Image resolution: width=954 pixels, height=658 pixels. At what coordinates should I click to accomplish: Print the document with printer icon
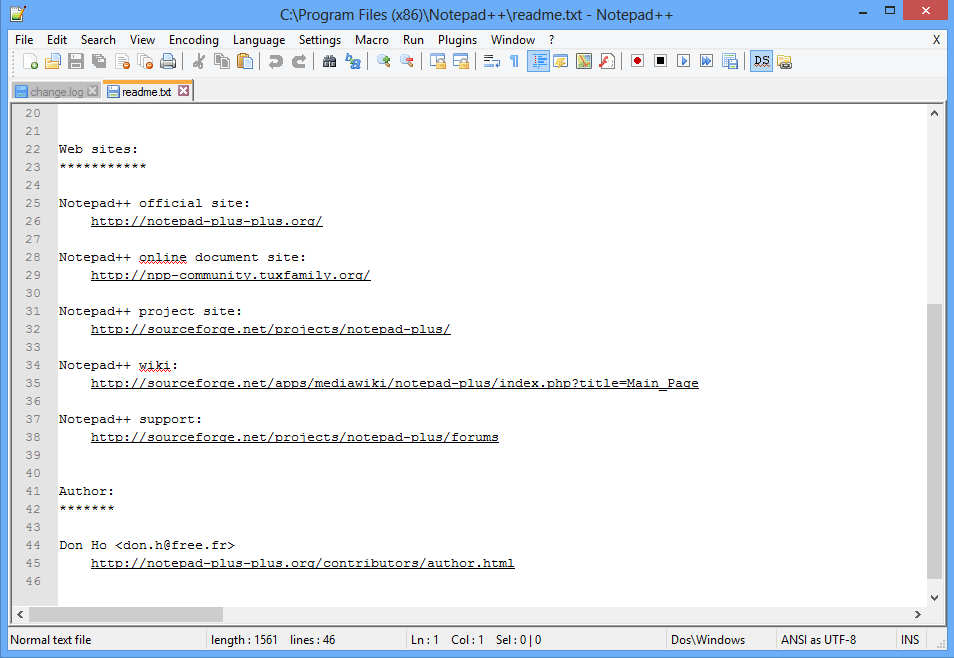pyautogui.click(x=169, y=61)
